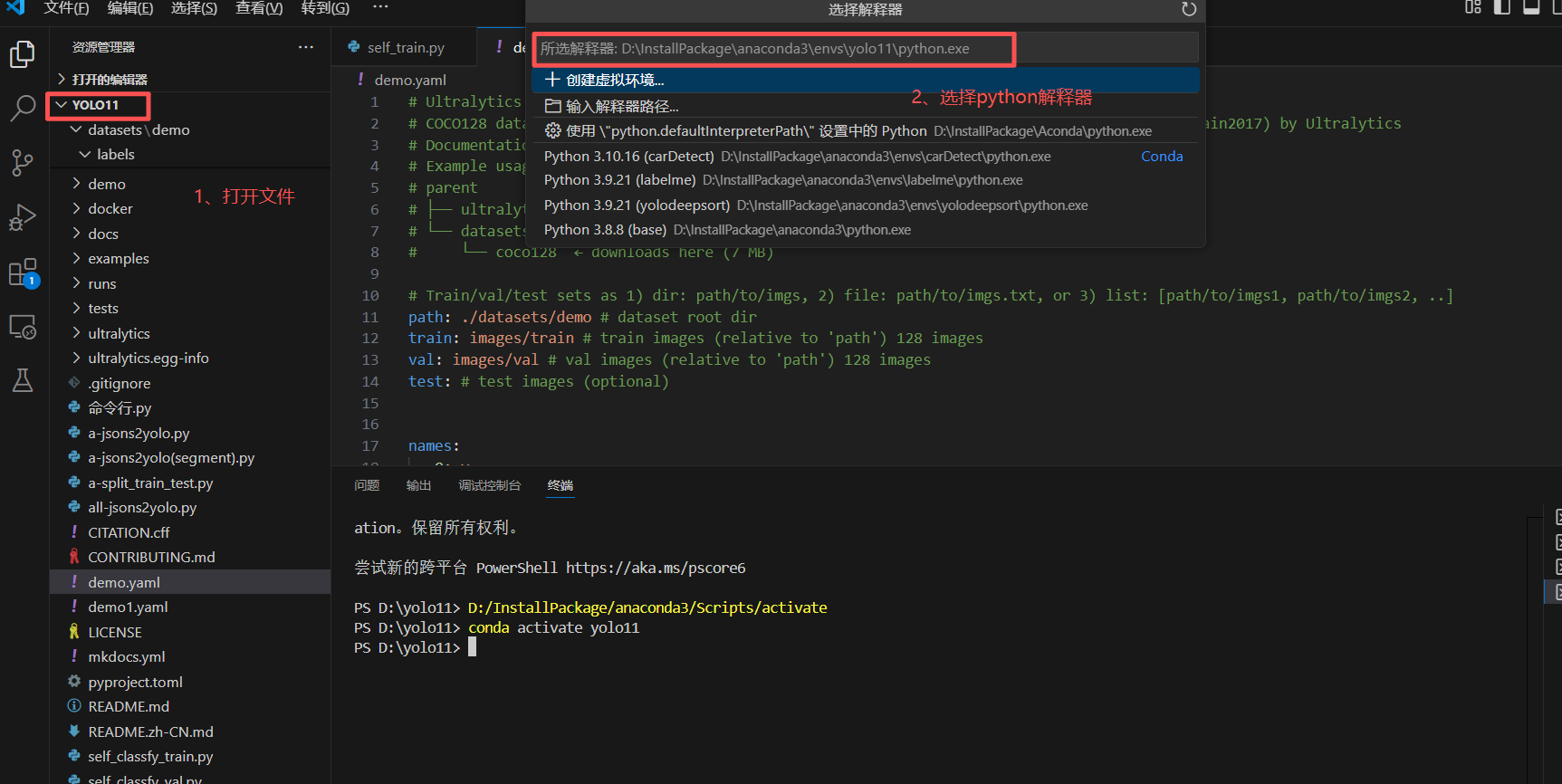This screenshot has height=784, width=1562.
Task: Select Python 3.10.16 (carDetect) interpreter
Action: [866, 157]
